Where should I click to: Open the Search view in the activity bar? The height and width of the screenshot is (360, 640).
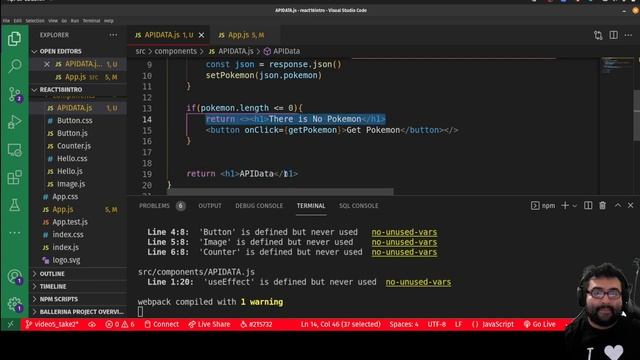pos(15,66)
